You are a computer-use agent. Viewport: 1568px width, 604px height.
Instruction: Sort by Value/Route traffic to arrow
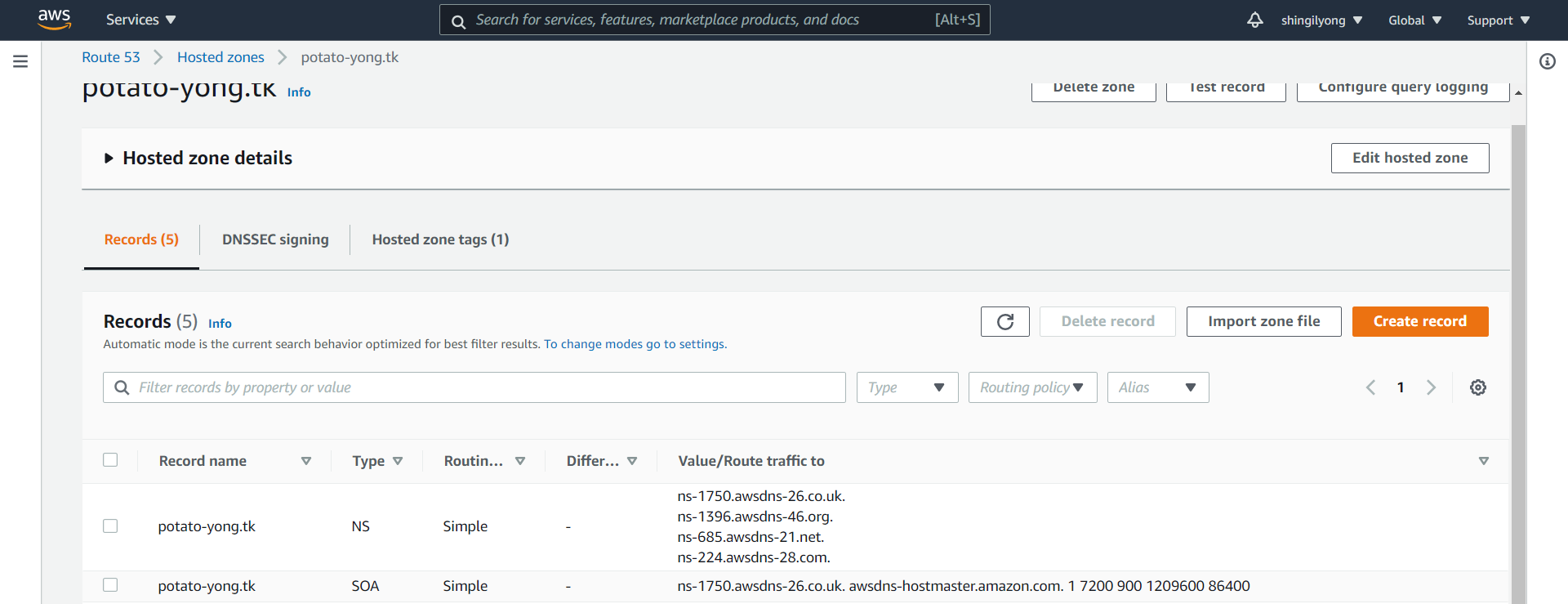1484,461
